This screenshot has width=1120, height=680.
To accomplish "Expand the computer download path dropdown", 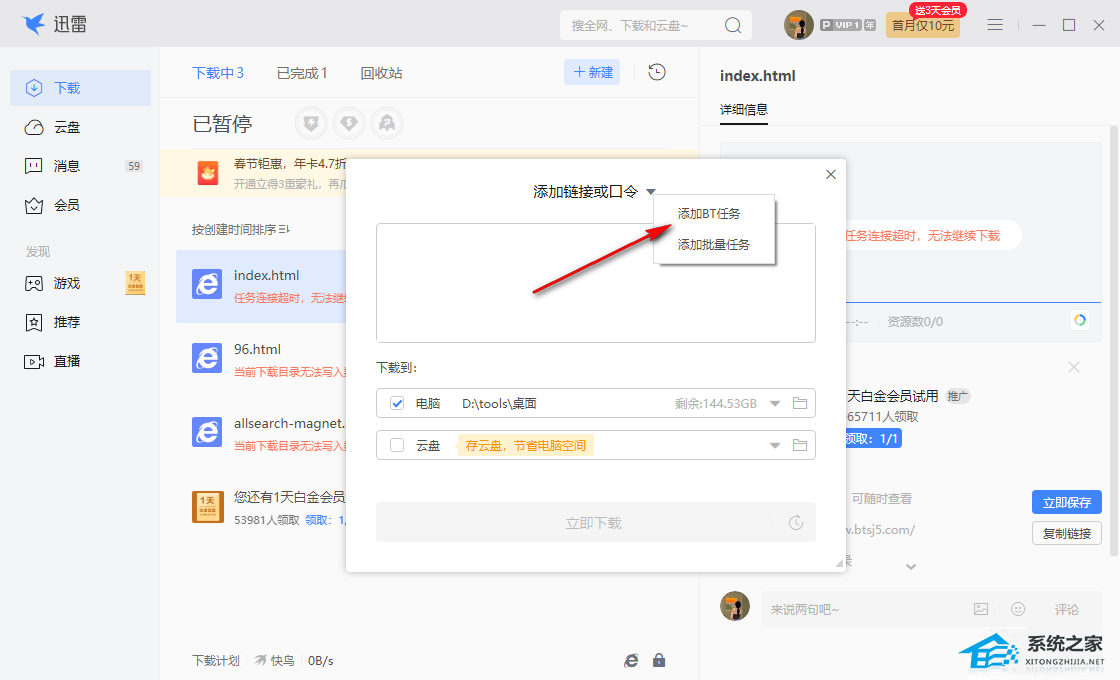I will pos(774,403).
